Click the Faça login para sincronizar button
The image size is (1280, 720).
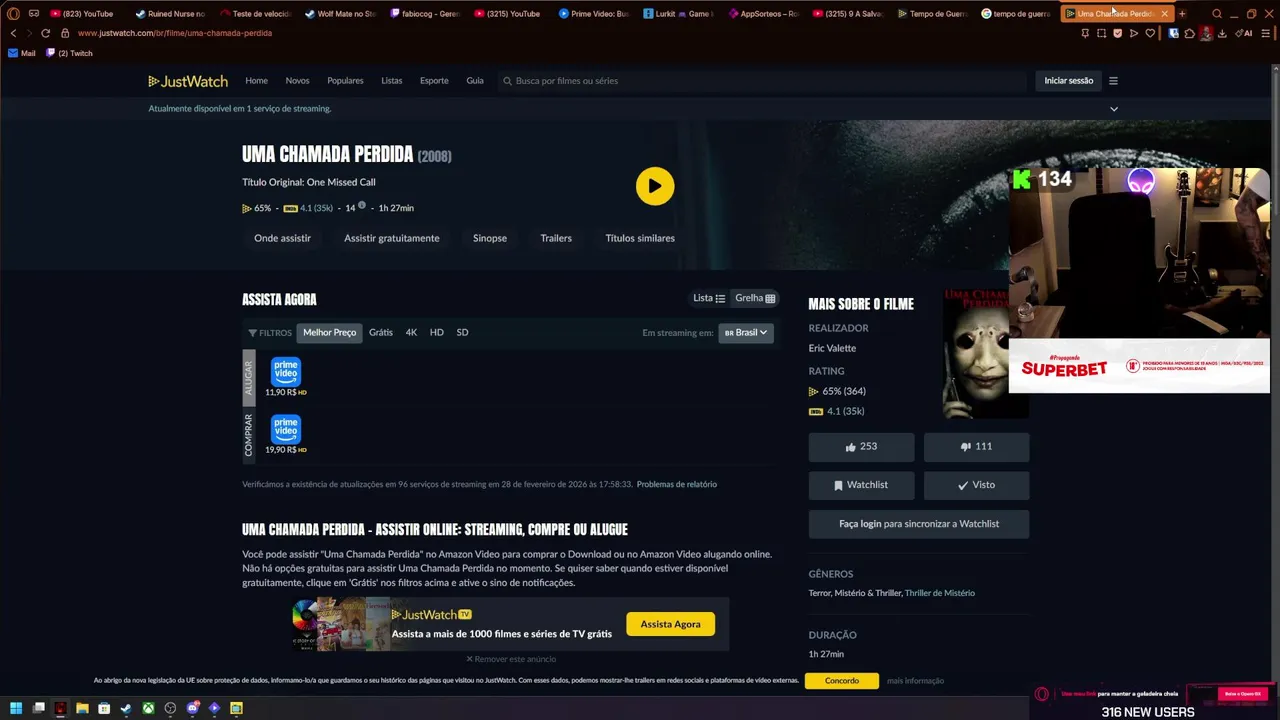pyautogui.click(x=919, y=524)
